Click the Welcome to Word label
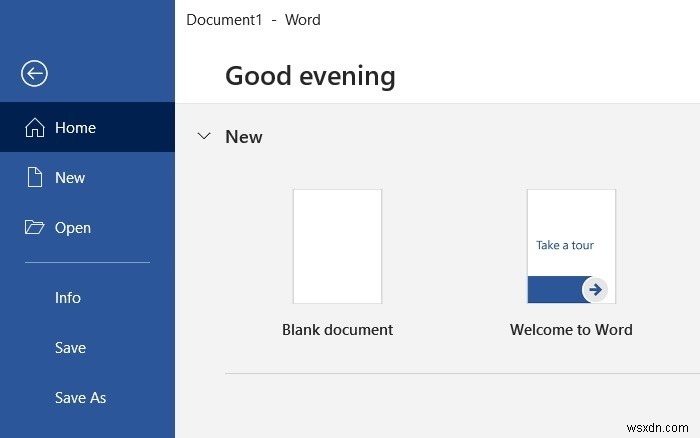The image size is (700, 438). pos(571,330)
